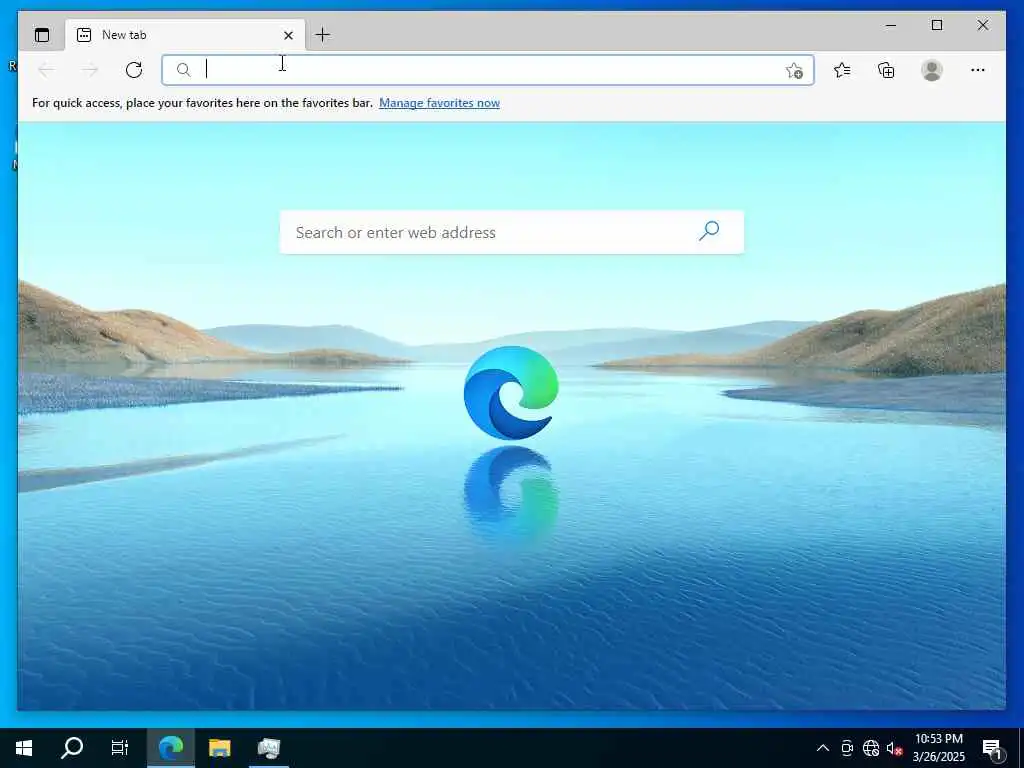Open Task View on the taskbar
The image size is (1024, 768).
pyautogui.click(x=120, y=748)
